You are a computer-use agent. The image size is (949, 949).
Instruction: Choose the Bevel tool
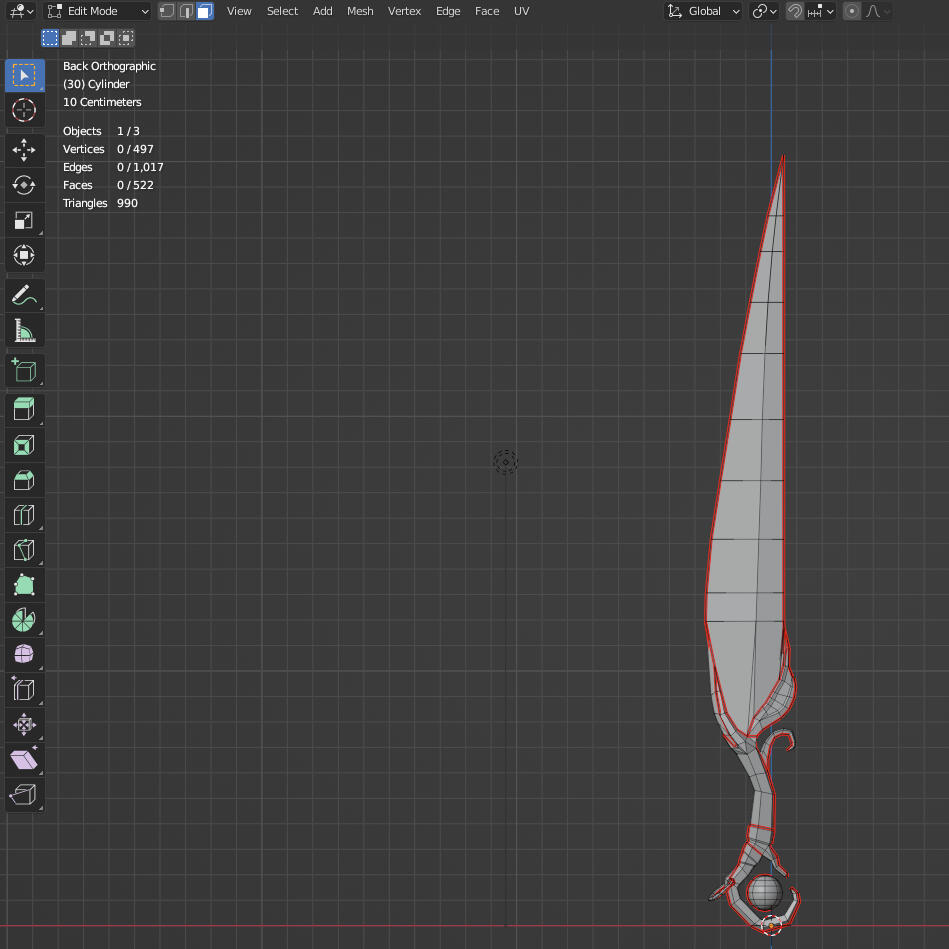click(x=24, y=480)
